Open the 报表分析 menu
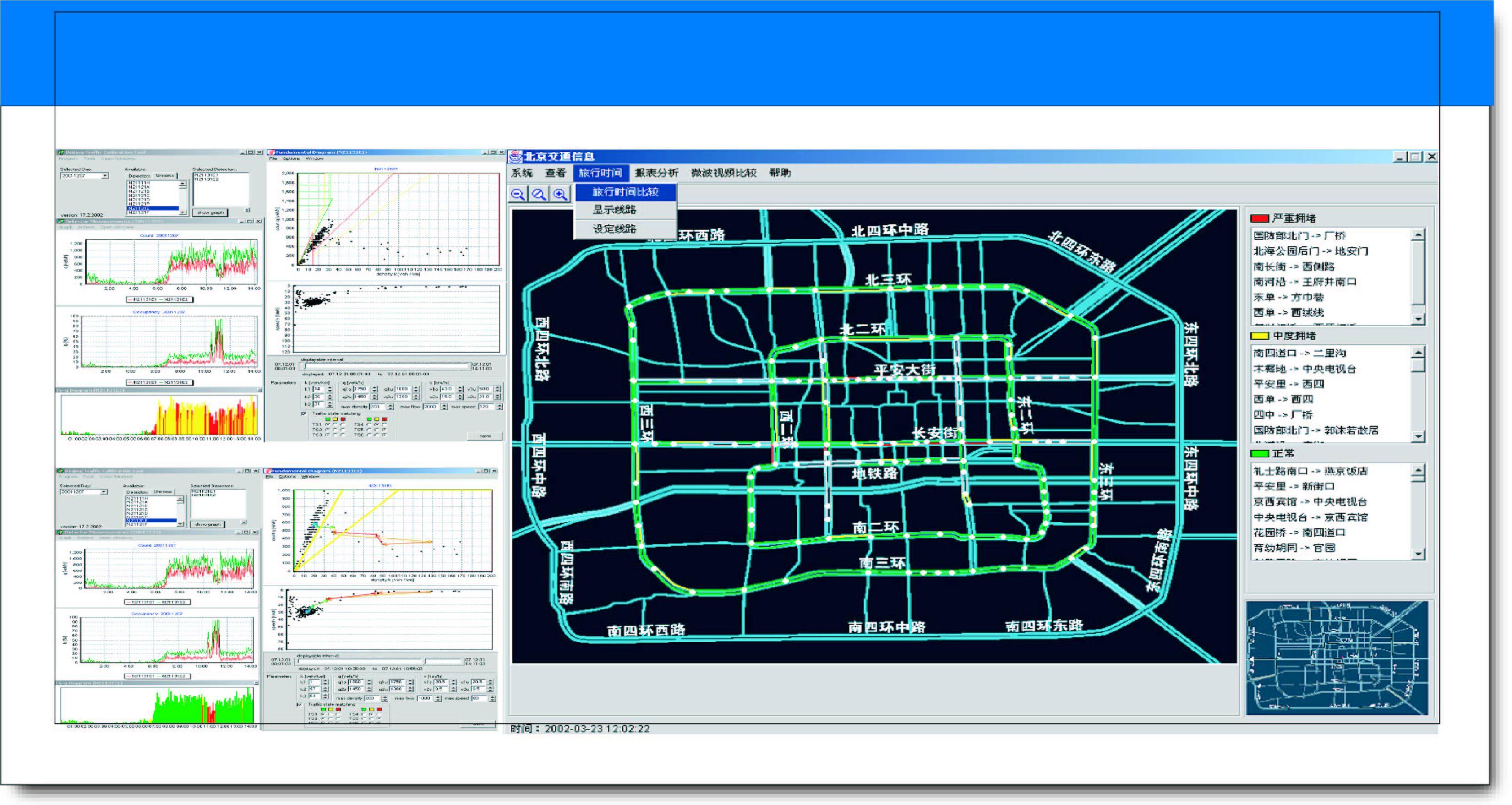 coord(656,173)
